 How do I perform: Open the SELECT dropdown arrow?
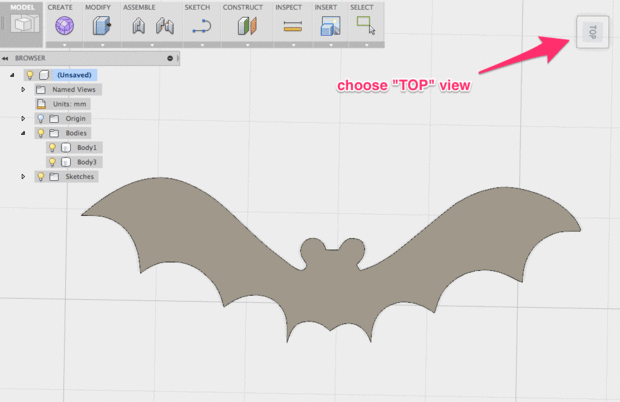click(367, 45)
